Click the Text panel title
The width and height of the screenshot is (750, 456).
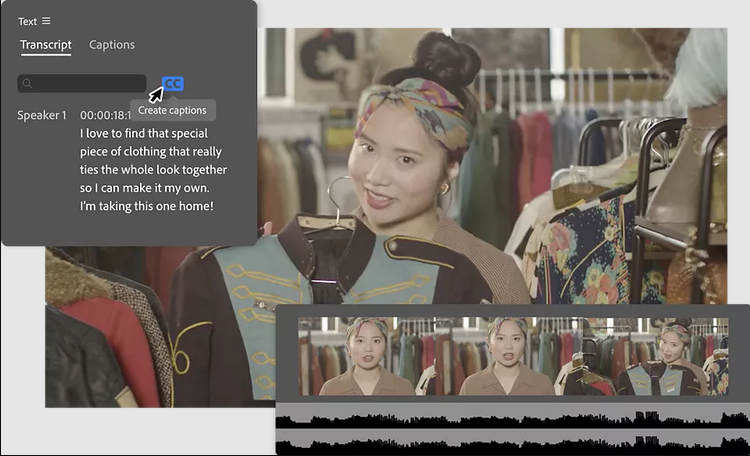(27, 21)
